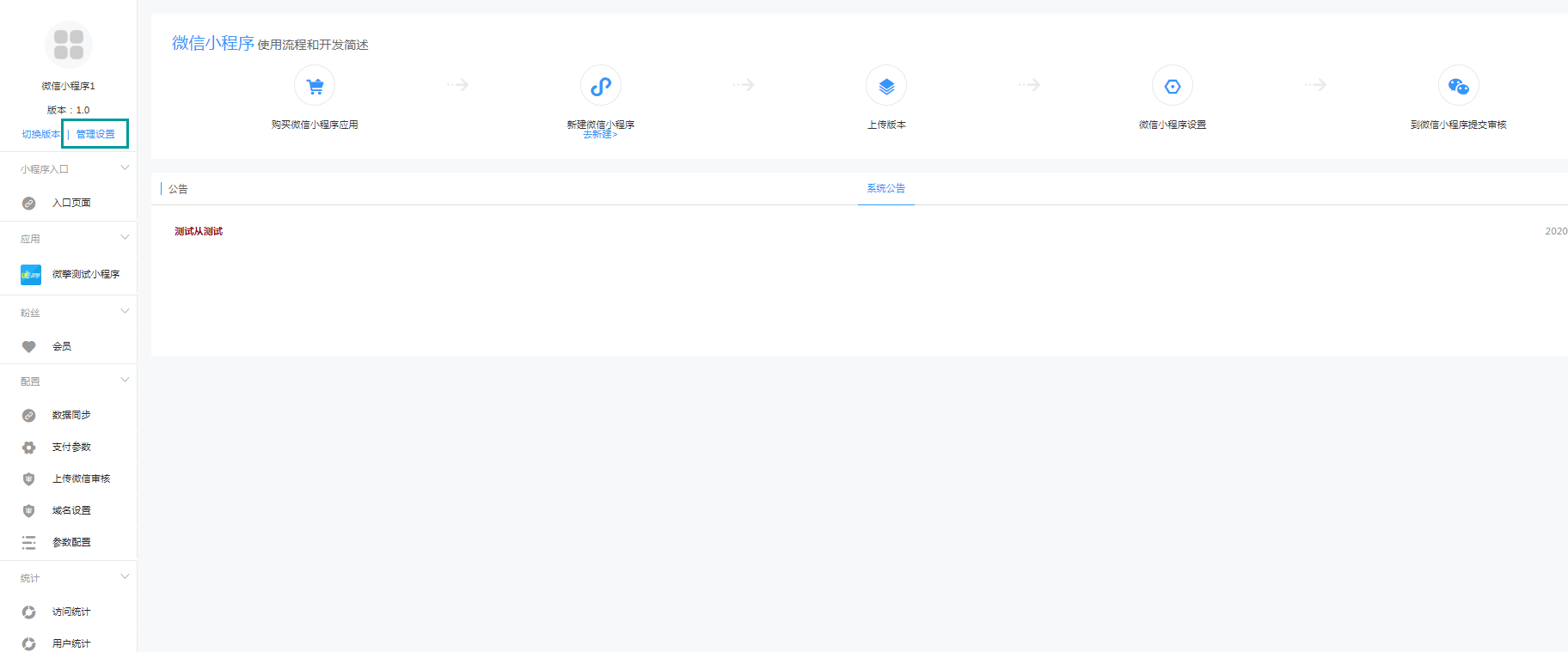Viewport: 1568px width, 652px height.
Task: Click the 去新建> link
Action: [x=600, y=135]
